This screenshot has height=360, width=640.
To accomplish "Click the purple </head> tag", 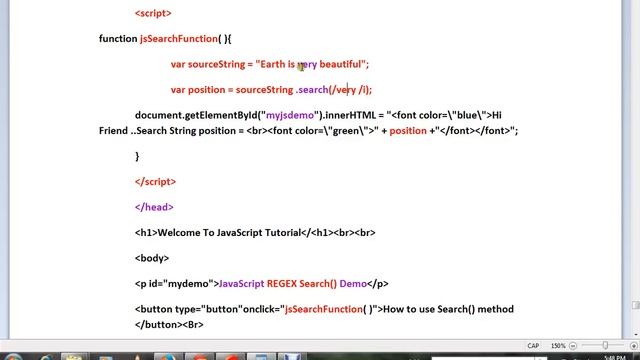I will [x=154, y=207].
